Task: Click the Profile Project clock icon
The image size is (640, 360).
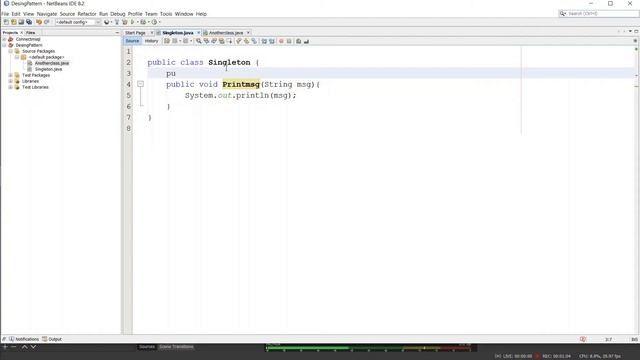Action: 154,22
